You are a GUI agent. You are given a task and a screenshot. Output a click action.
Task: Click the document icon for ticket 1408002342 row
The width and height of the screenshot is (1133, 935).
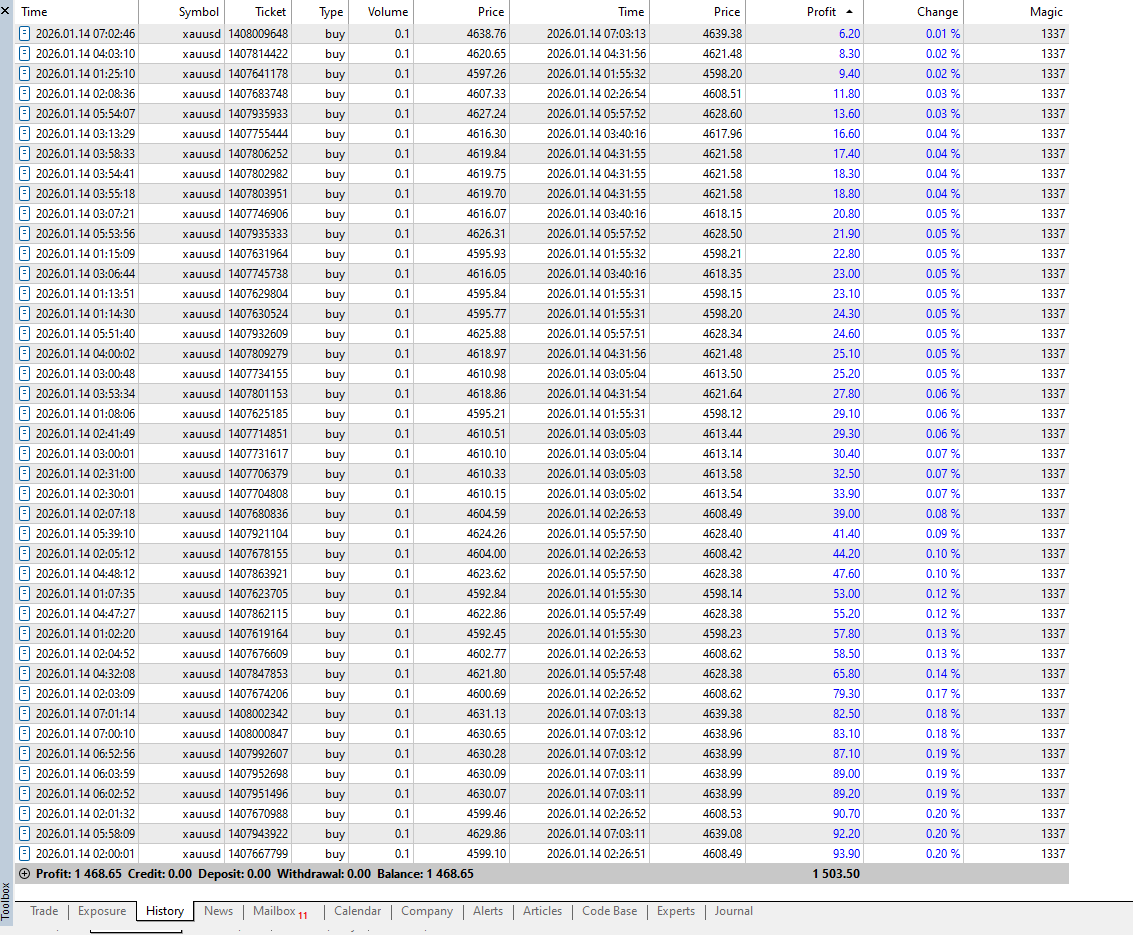(25, 713)
